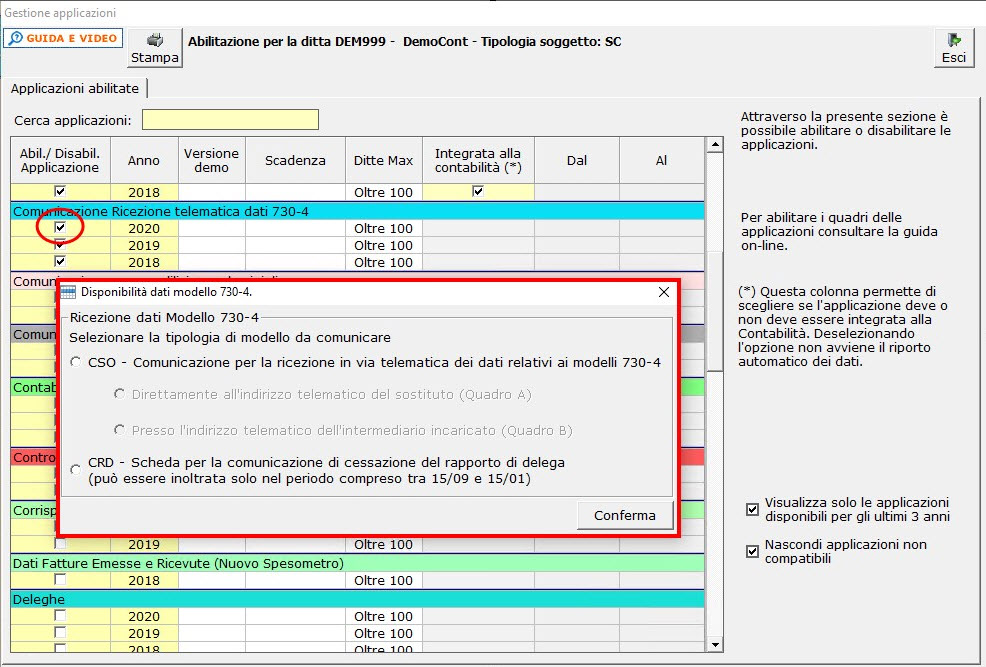This screenshot has width=986, height=667.
Task: Select Dati Fatture Emesse e Ricevute group row
Action: click(357, 563)
